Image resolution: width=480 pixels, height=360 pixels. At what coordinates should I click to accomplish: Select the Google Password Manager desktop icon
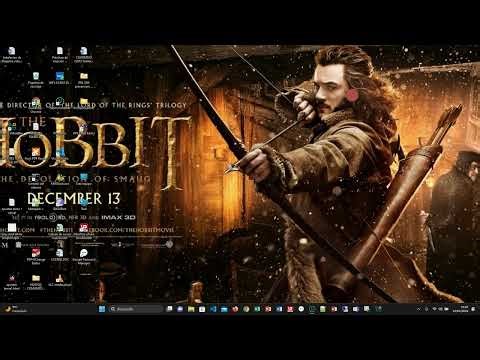84,256
